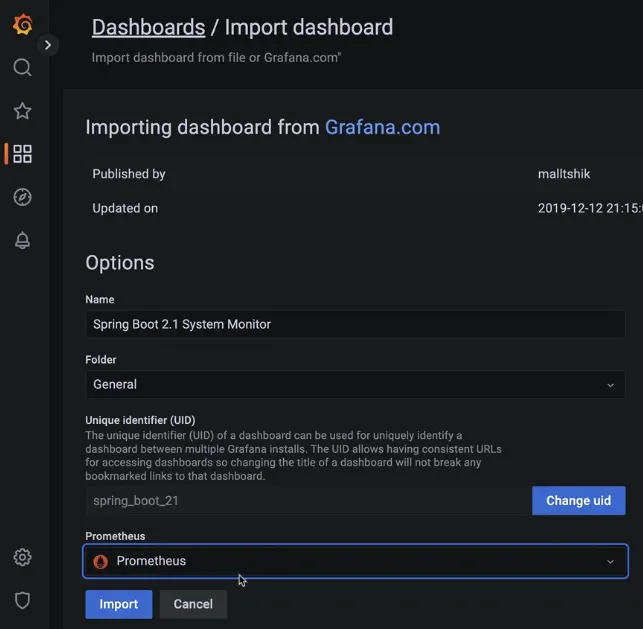The height and width of the screenshot is (629, 643).
Task: Select the publisher name malltshik
Action: click(x=564, y=174)
